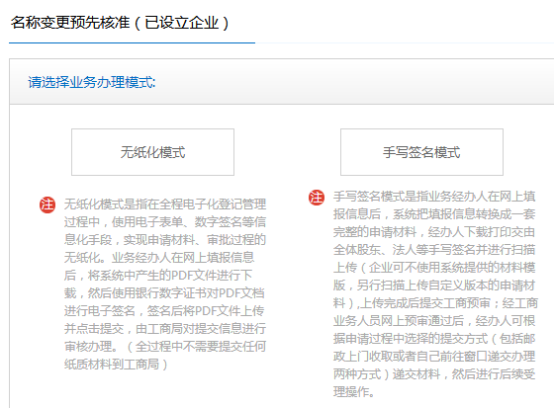Click the first line of the 无纸化模式 explanation
The height and width of the screenshot is (409, 554).
[165, 204]
